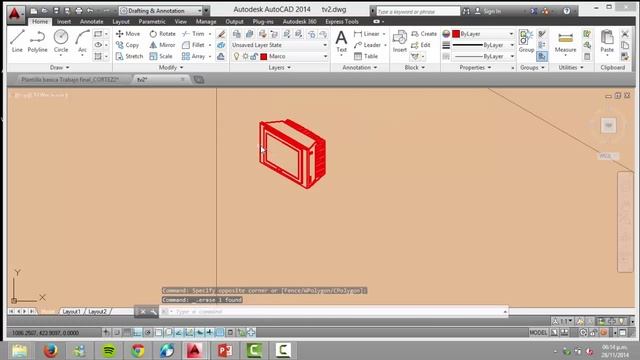This screenshot has width=640, height=360.
Task: Open the Unsaved Layer State dropdown
Action: pyautogui.click(x=280, y=45)
